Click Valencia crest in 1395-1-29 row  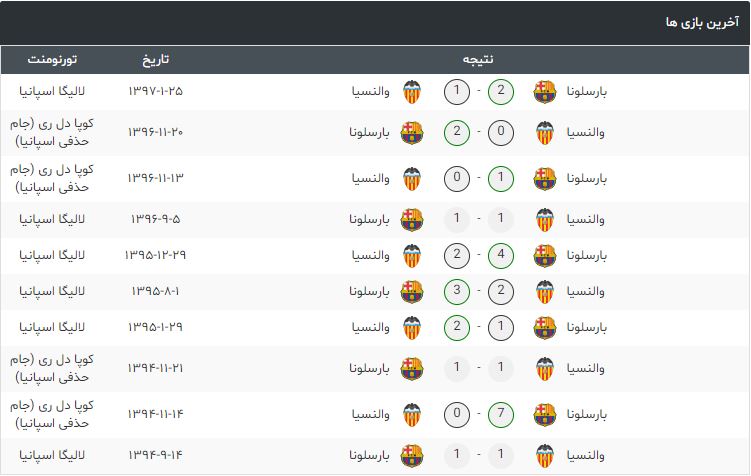tap(412, 328)
